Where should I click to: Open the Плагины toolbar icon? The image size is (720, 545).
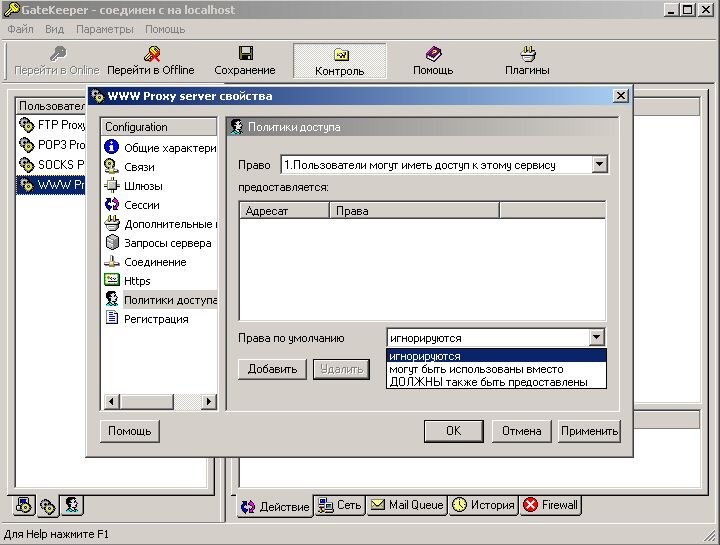(528, 54)
